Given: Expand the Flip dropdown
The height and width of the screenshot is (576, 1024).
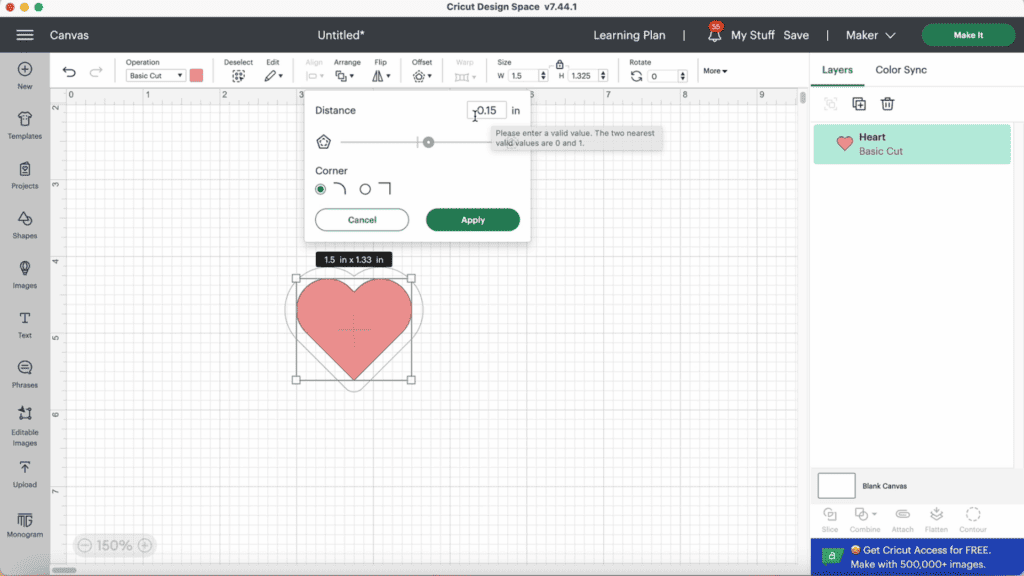Looking at the screenshot, I should coord(381,76).
